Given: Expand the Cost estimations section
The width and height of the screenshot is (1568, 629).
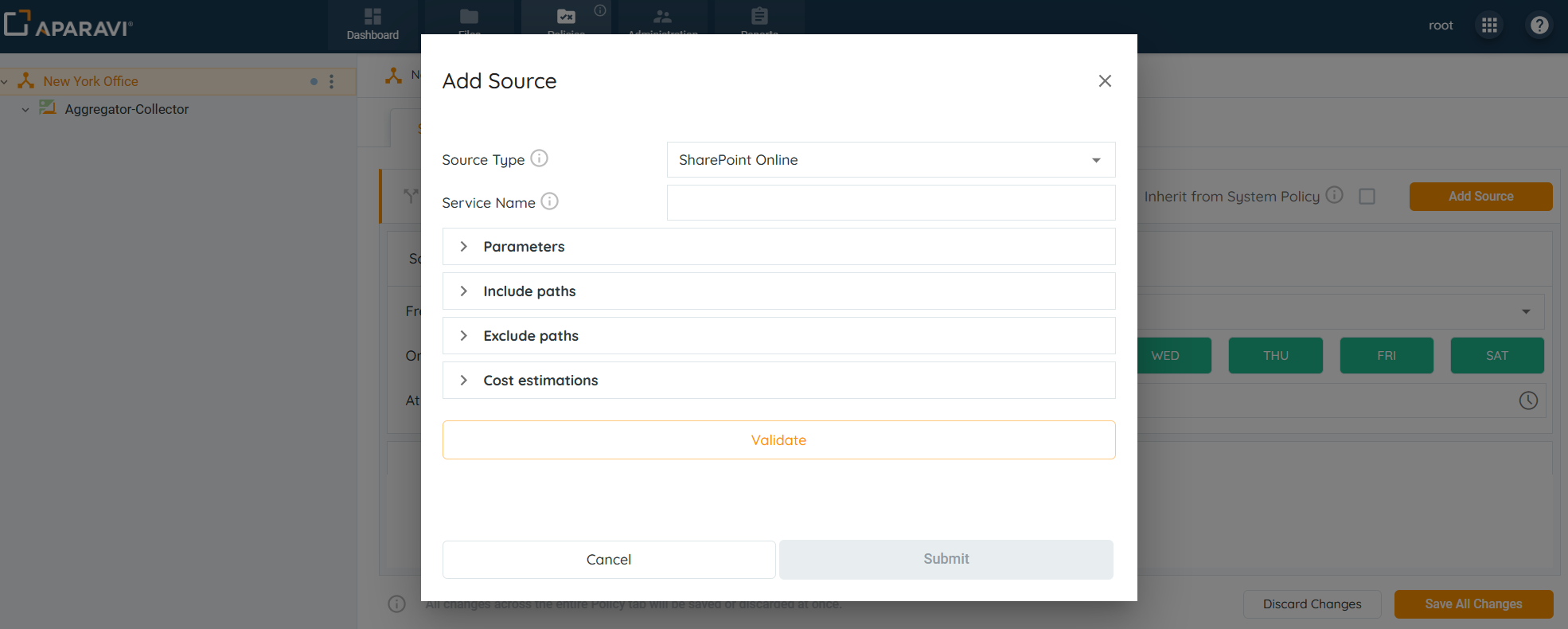Looking at the screenshot, I should (x=540, y=381).
